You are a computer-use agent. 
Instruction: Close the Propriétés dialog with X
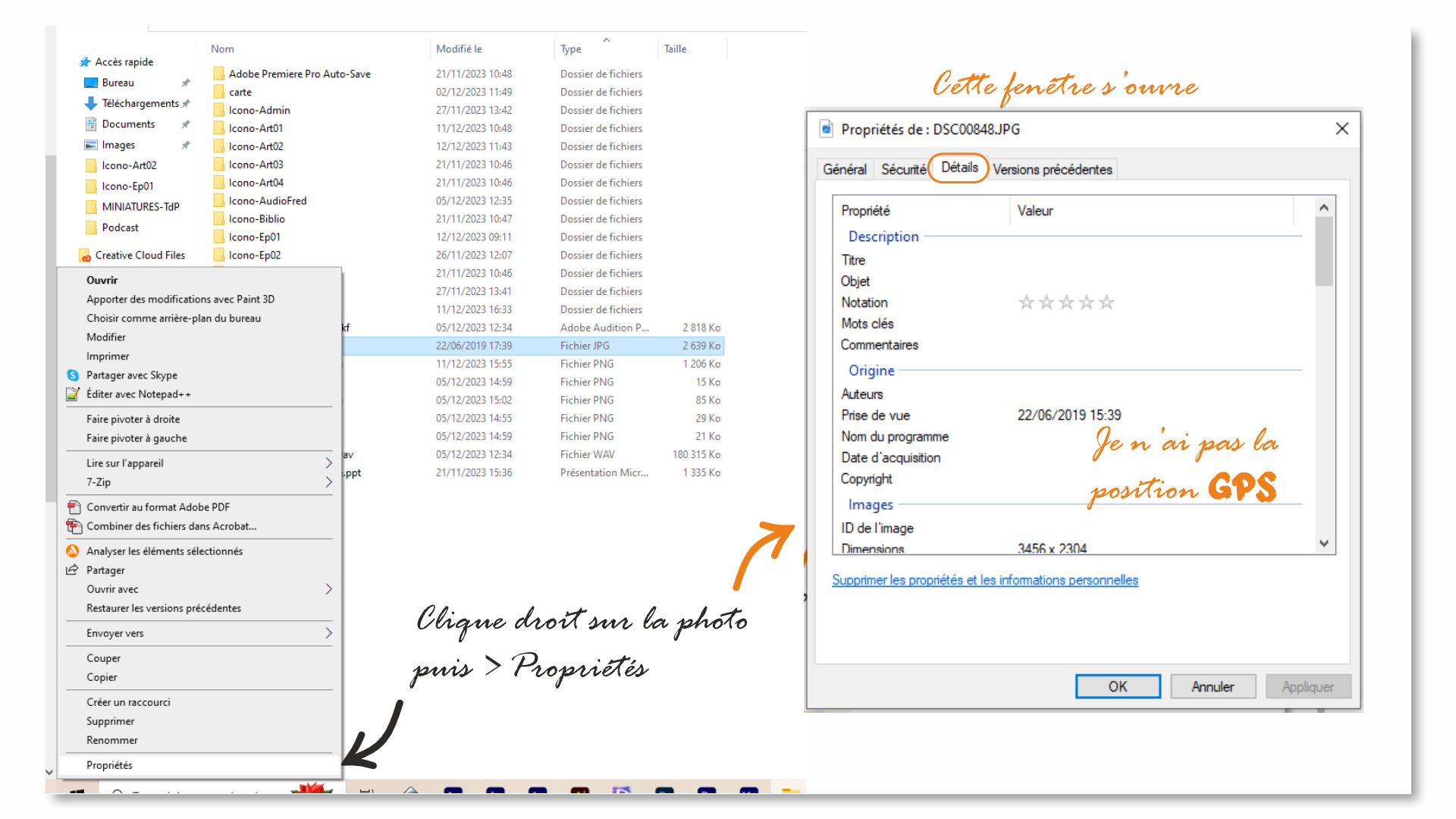(x=1342, y=129)
